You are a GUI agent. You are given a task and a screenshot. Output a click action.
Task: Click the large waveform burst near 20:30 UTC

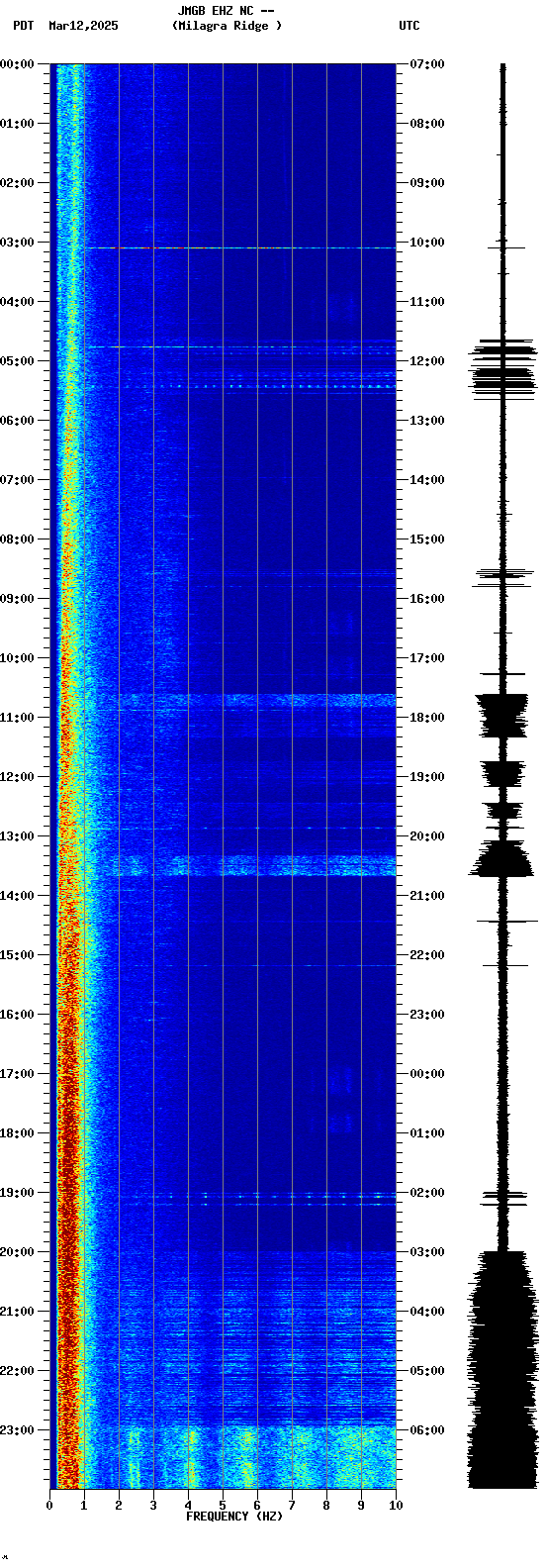(x=501, y=858)
